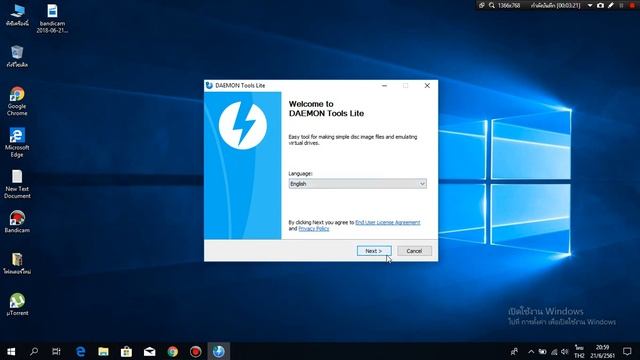Image resolution: width=640 pixels, height=360 pixels.
Task: Open the Windows Start menu
Action: click(x=11, y=351)
